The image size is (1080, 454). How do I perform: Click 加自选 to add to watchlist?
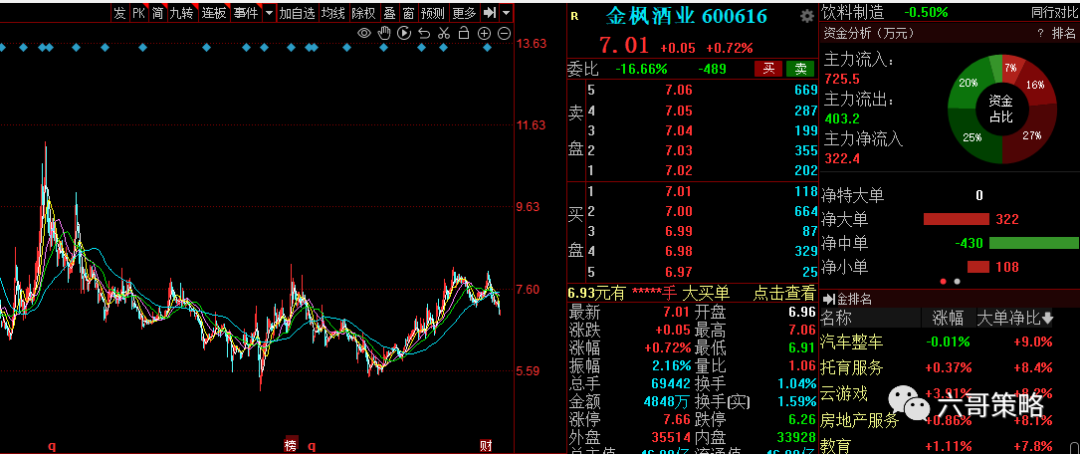tap(298, 13)
